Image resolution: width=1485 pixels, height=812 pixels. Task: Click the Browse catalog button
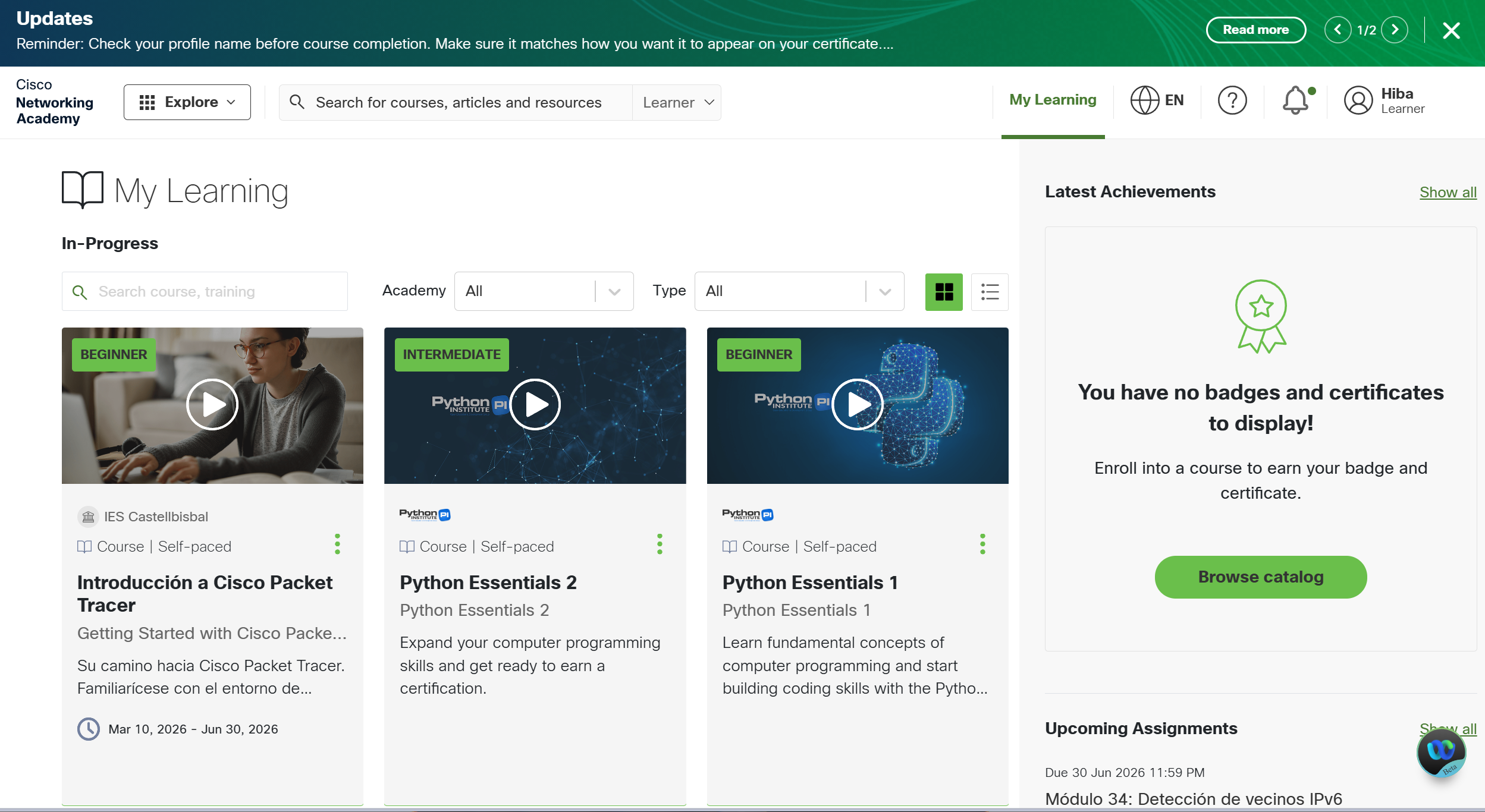[1261, 577]
